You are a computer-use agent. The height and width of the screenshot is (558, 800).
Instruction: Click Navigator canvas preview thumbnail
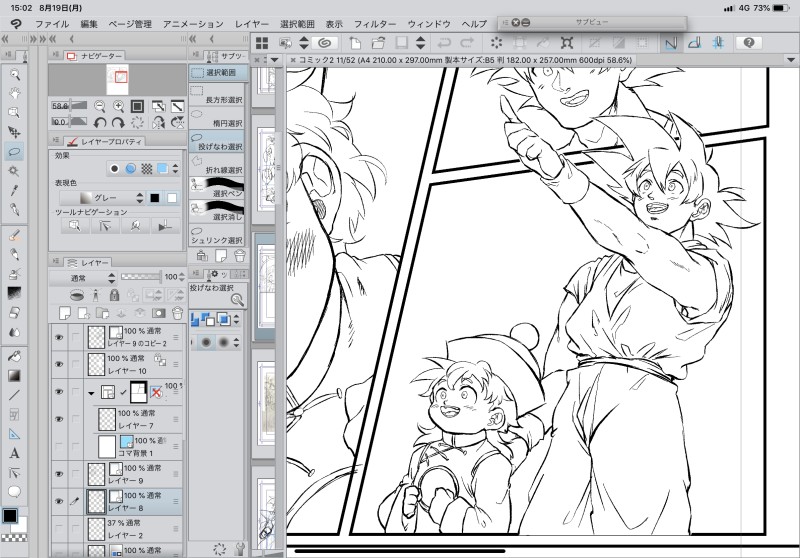[x=117, y=80]
